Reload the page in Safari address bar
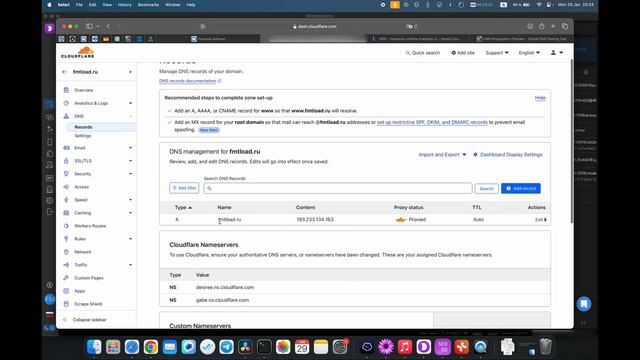The height and width of the screenshot is (360, 640). [416, 27]
